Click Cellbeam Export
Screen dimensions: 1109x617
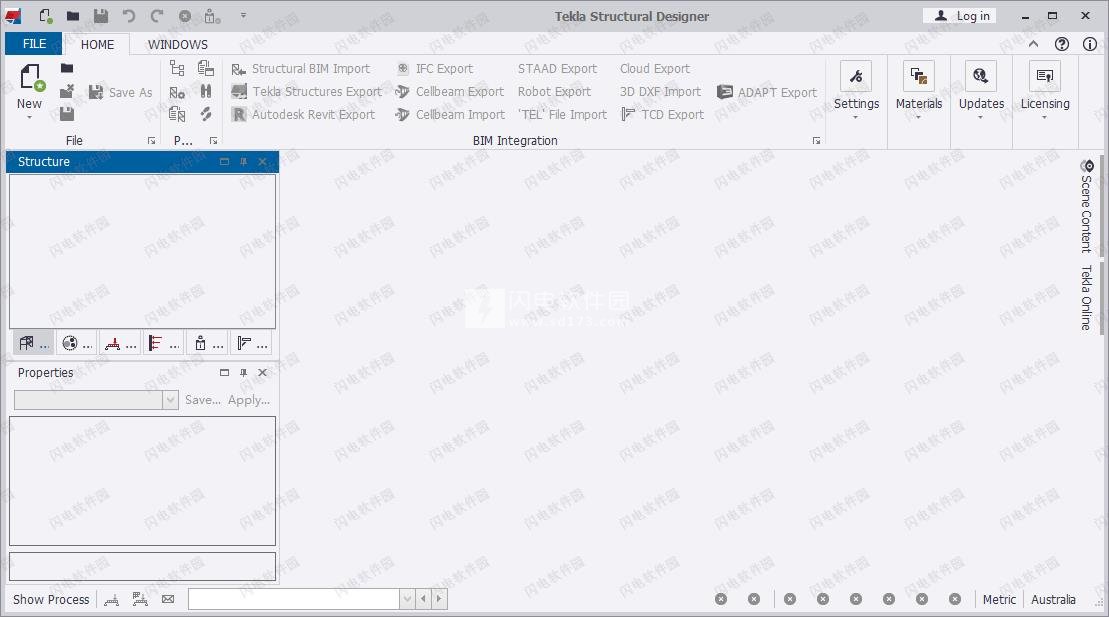449,91
